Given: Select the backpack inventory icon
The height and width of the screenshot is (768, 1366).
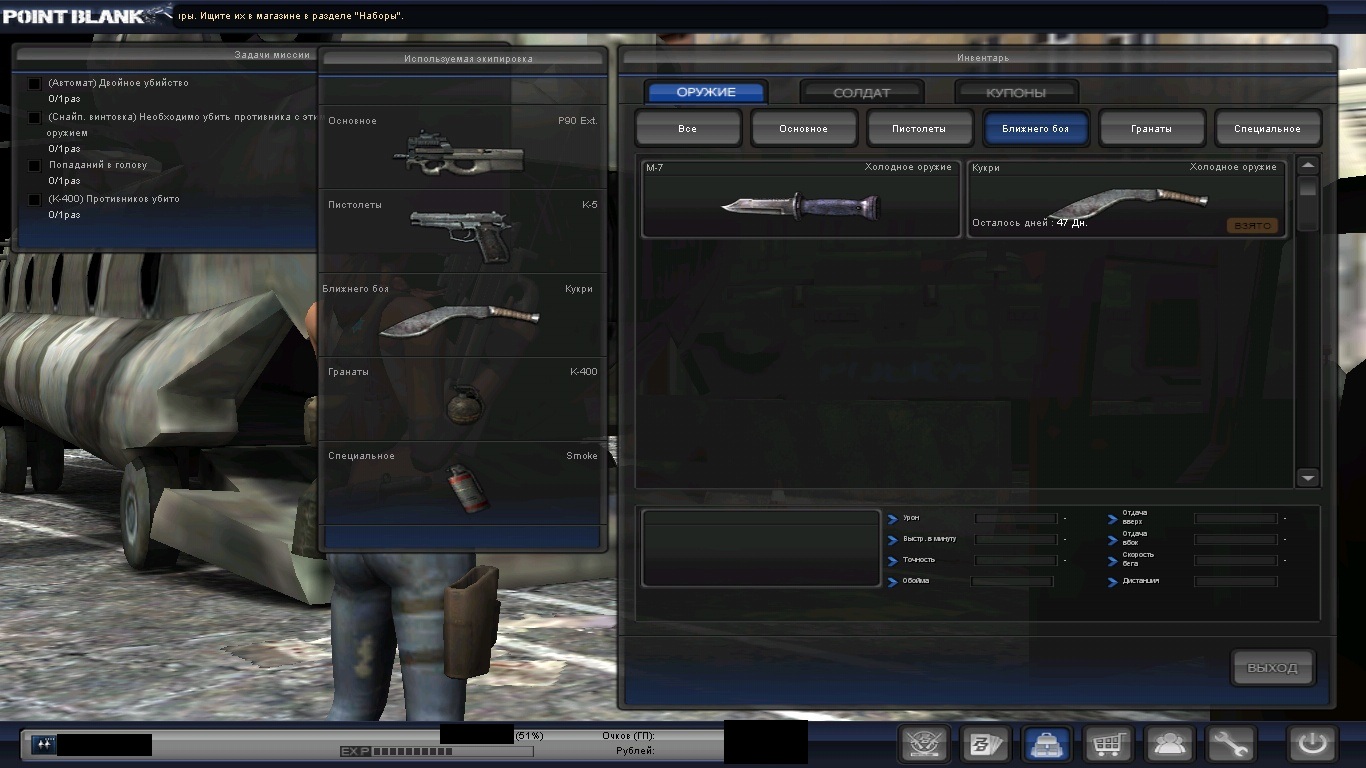Looking at the screenshot, I should (1047, 744).
